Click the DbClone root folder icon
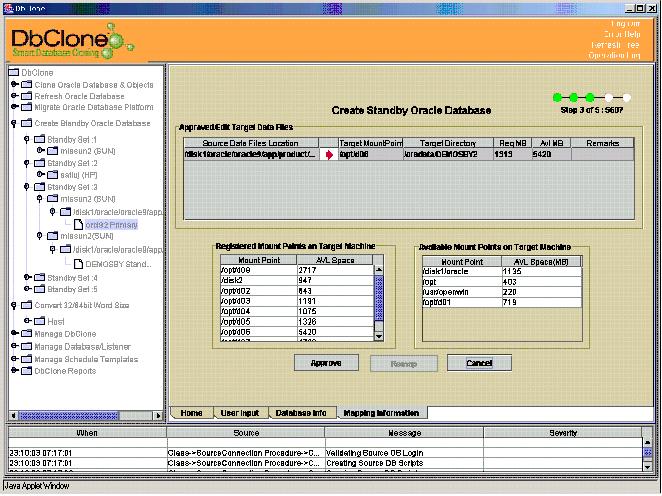The width and height of the screenshot is (662, 496). (14, 72)
